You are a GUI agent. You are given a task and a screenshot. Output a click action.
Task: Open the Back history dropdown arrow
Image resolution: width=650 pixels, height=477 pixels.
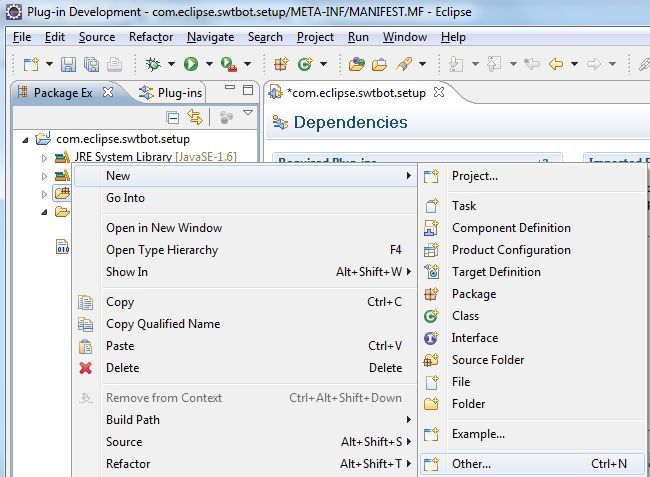(575, 64)
